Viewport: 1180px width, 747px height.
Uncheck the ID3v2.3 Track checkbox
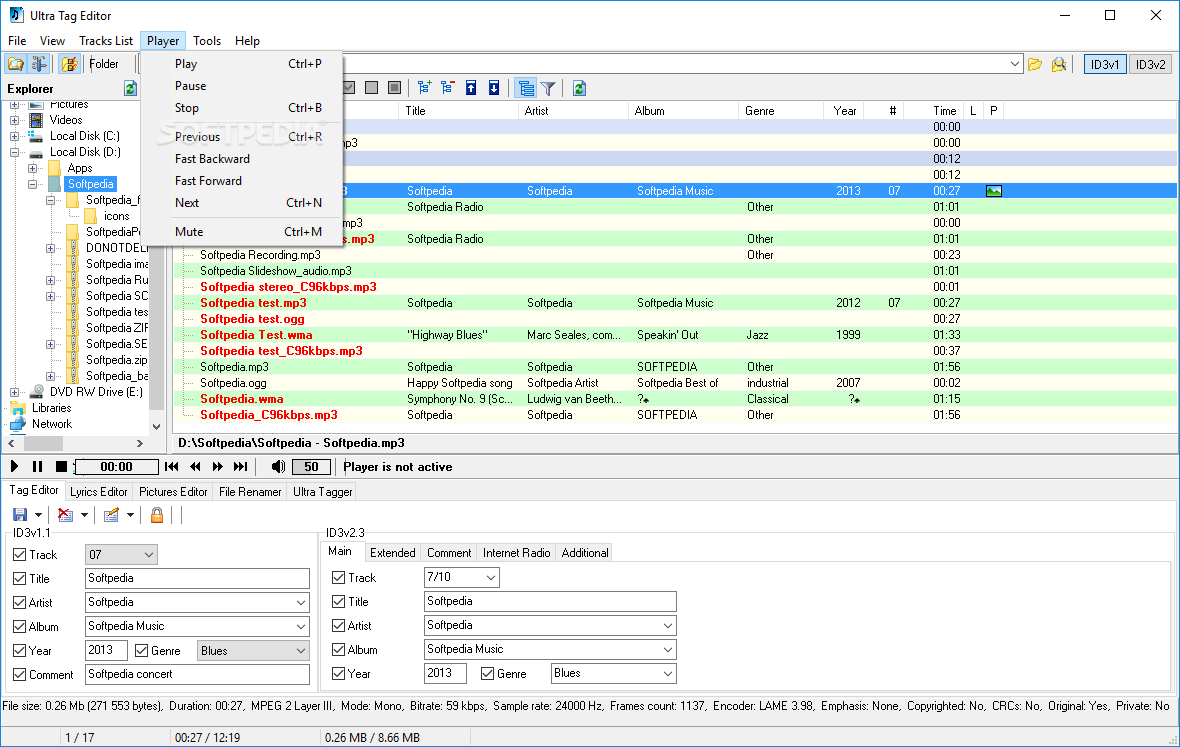coord(339,578)
